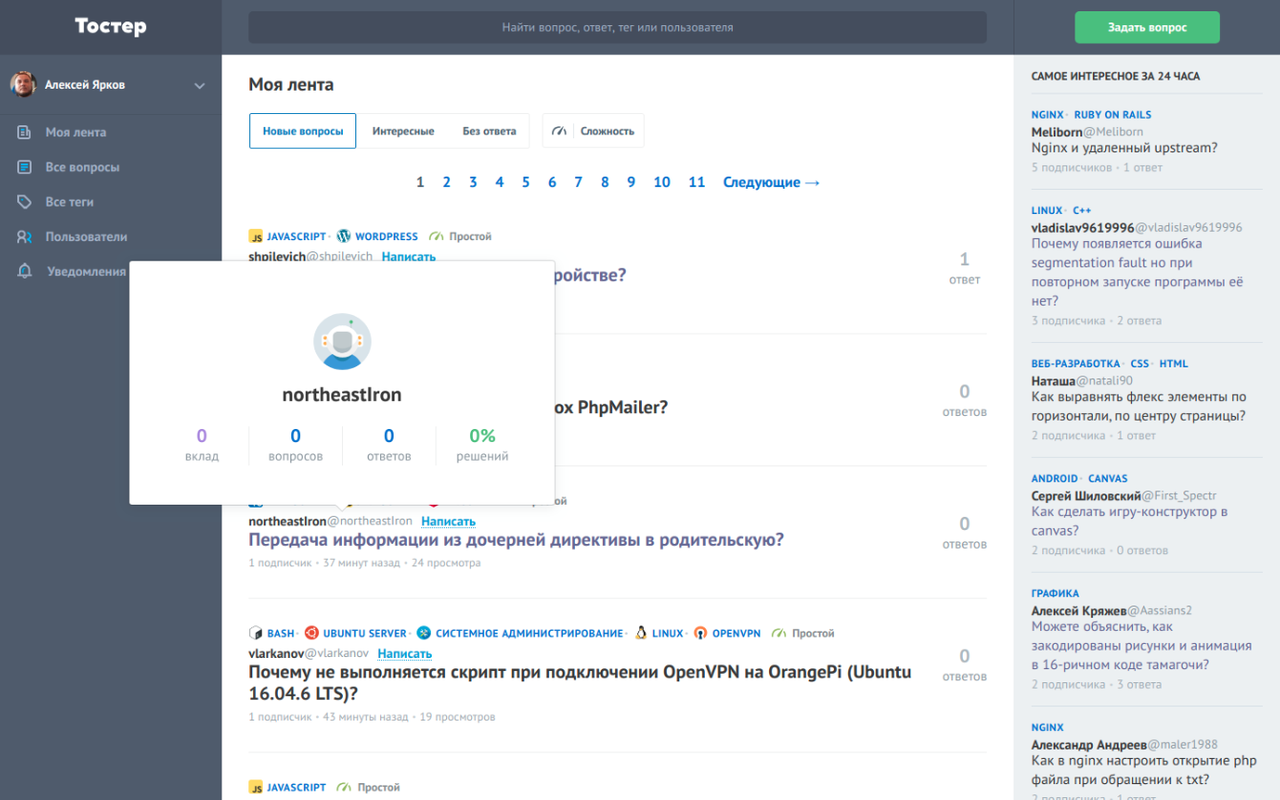Click 0 ответов stat in popup
The width and height of the screenshot is (1280, 800).
[389, 445]
